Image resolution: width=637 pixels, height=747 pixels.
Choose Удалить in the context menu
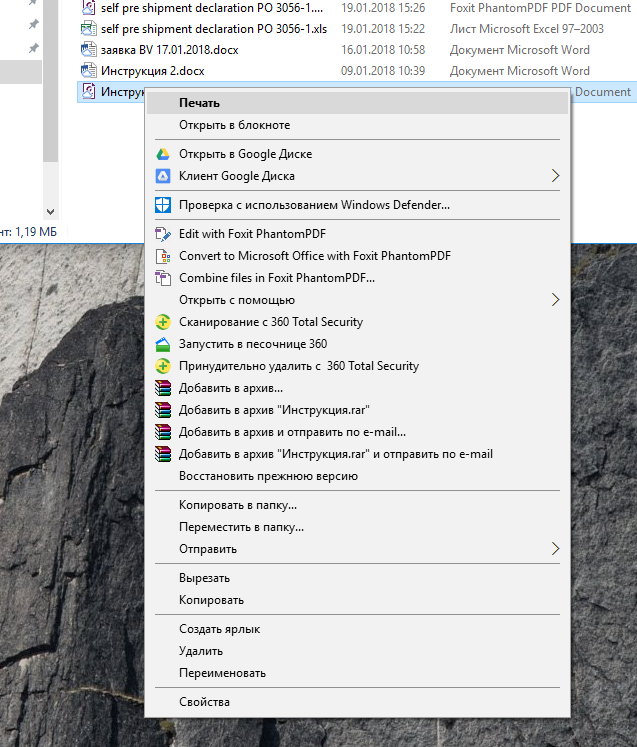click(200, 651)
